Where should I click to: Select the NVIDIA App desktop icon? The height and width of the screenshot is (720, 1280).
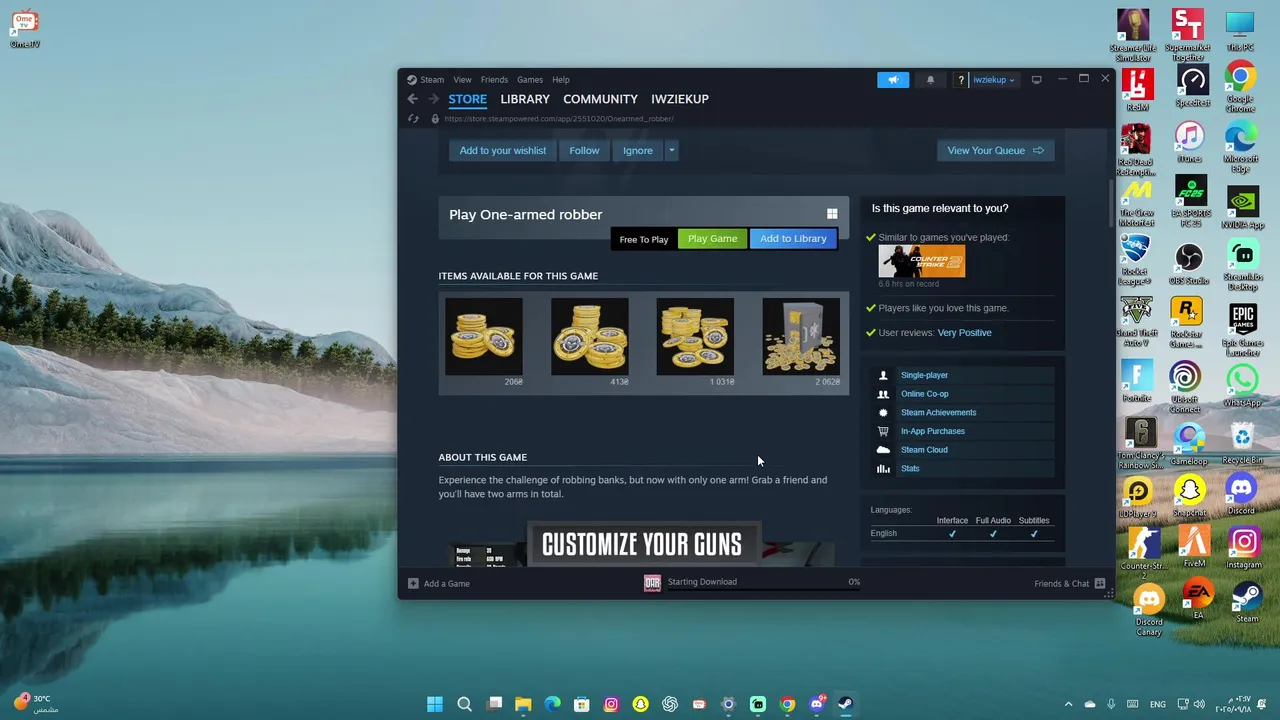[1243, 207]
